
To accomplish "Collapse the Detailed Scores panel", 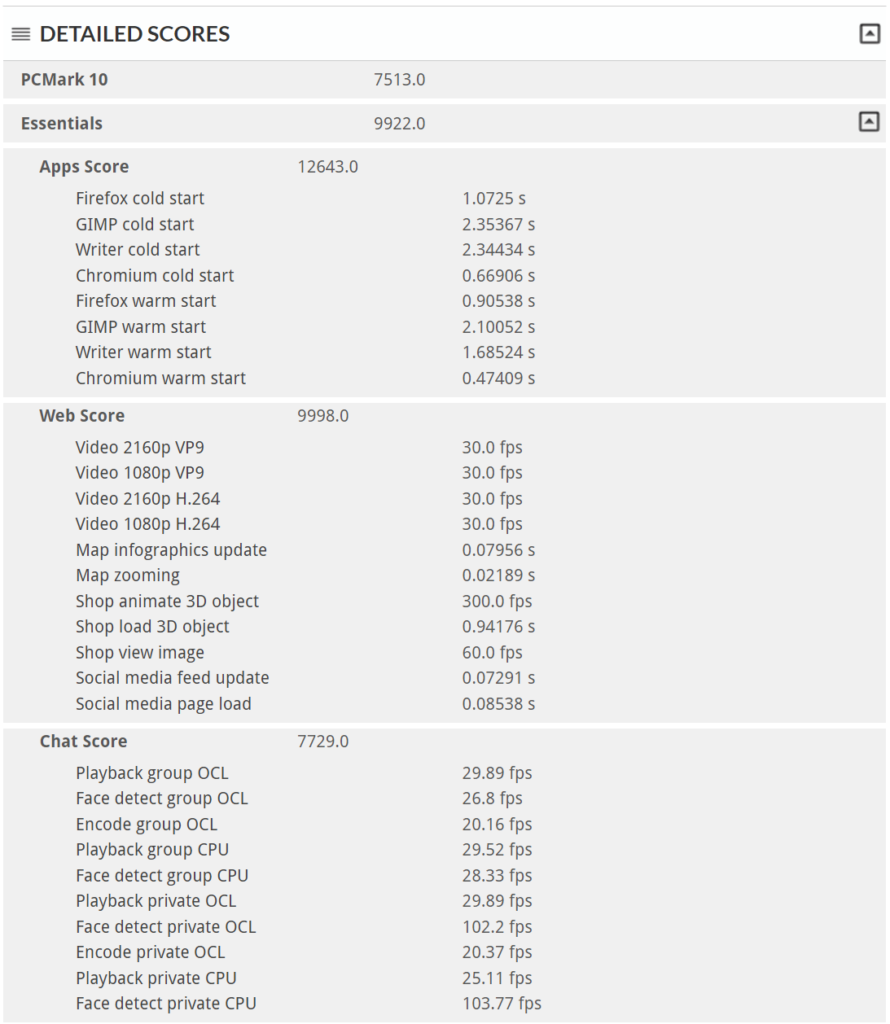I will [x=868, y=34].
